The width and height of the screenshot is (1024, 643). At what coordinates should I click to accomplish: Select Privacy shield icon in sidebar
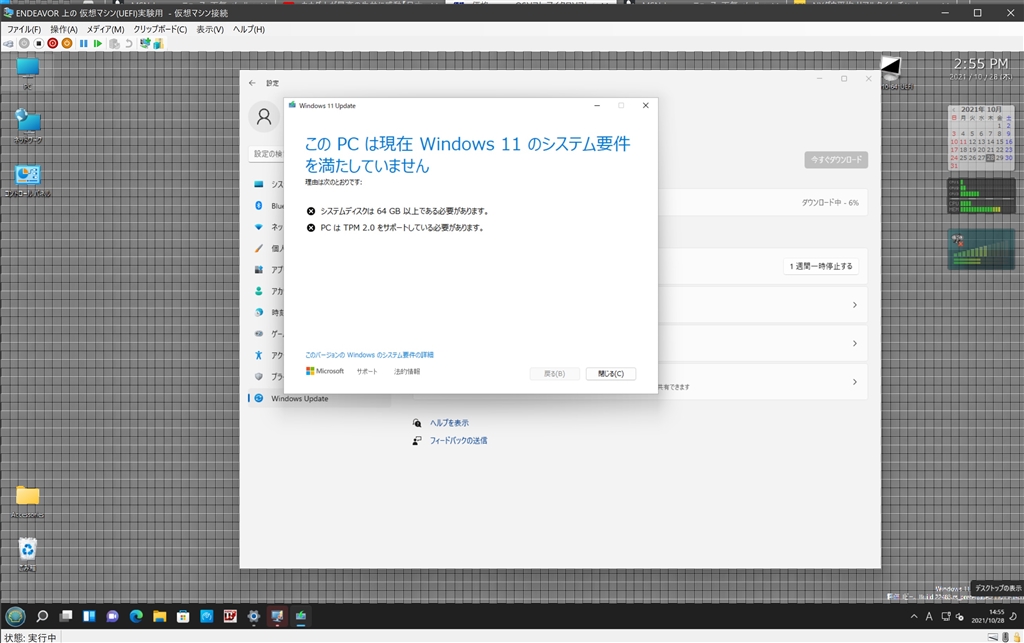coord(259,377)
